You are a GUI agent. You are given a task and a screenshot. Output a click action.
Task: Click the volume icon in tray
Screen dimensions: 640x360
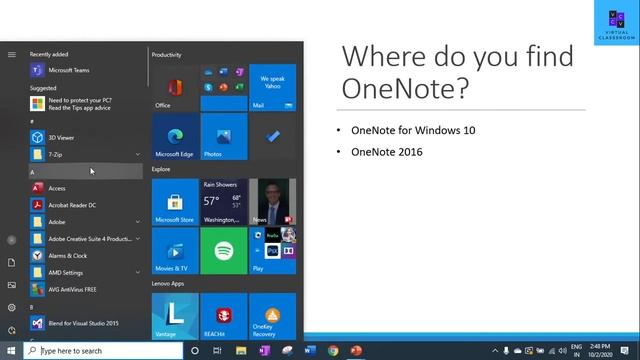click(x=563, y=351)
